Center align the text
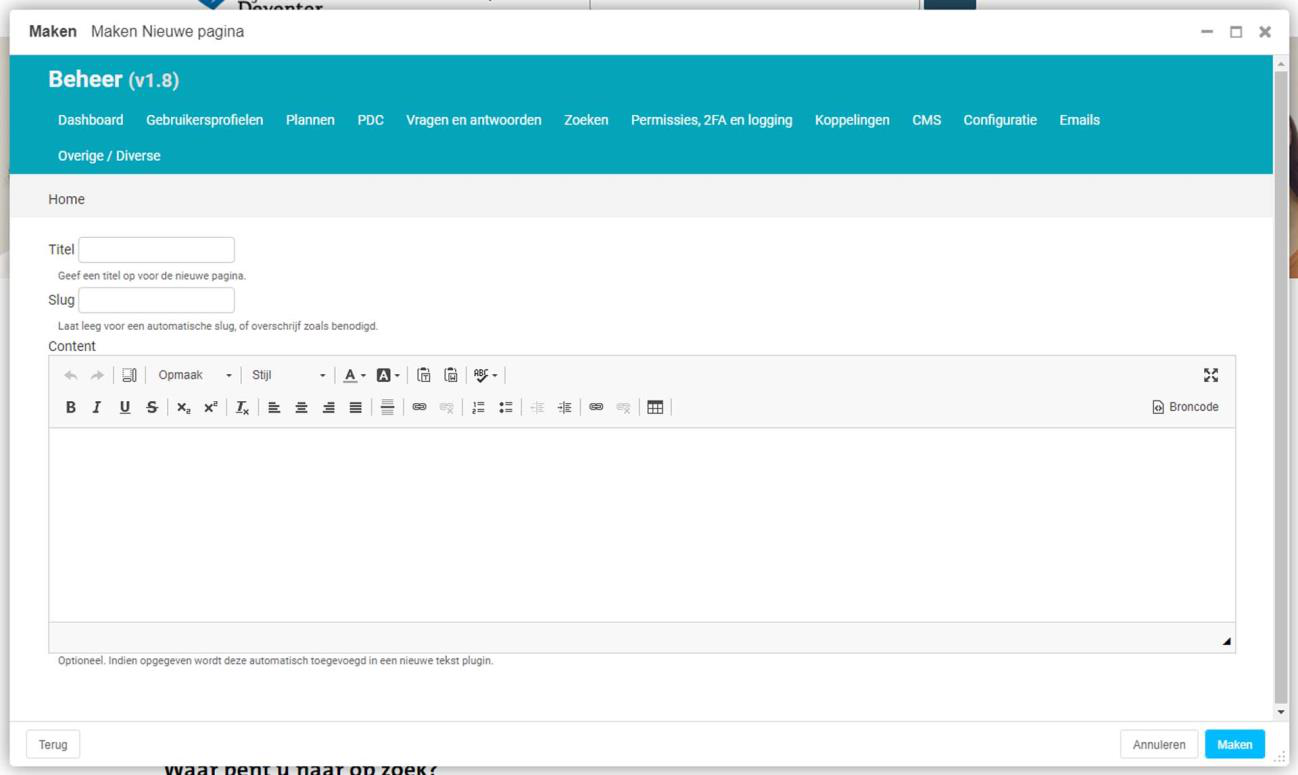 [x=301, y=407]
